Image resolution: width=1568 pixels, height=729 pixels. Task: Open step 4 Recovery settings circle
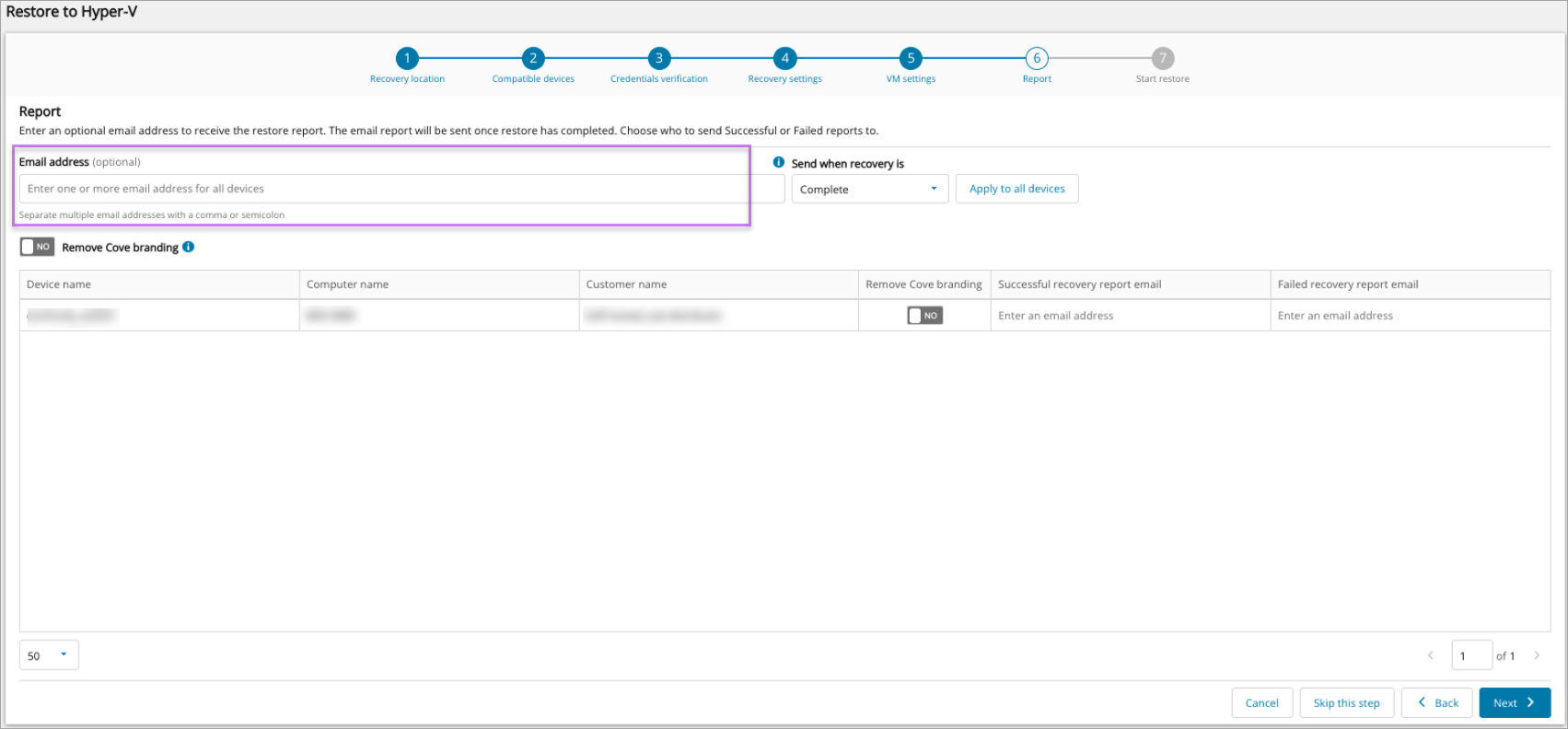tap(784, 58)
